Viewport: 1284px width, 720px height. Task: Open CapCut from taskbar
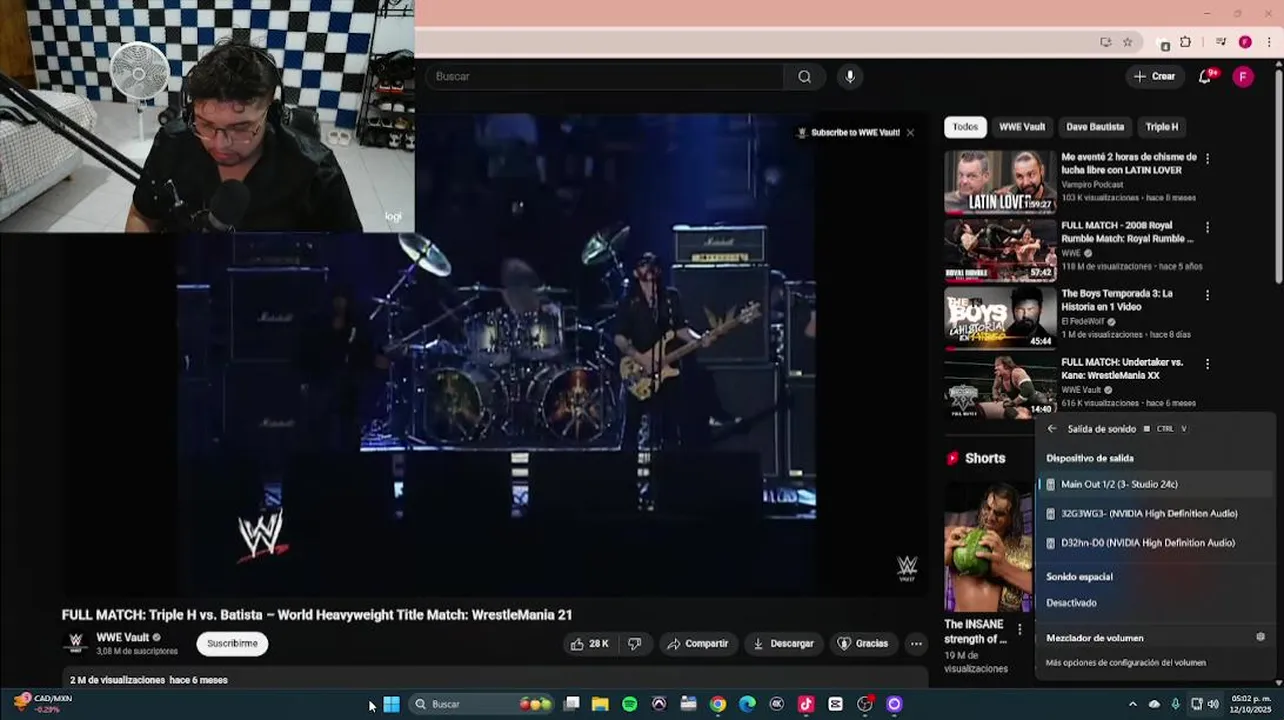click(x=835, y=705)
